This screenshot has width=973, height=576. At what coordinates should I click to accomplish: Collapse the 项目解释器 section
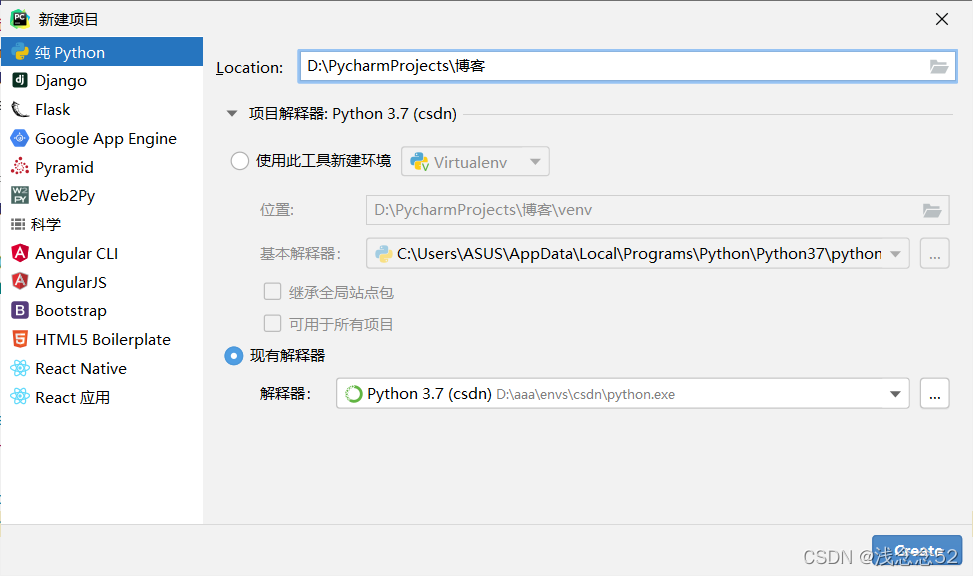click(232, 114)
